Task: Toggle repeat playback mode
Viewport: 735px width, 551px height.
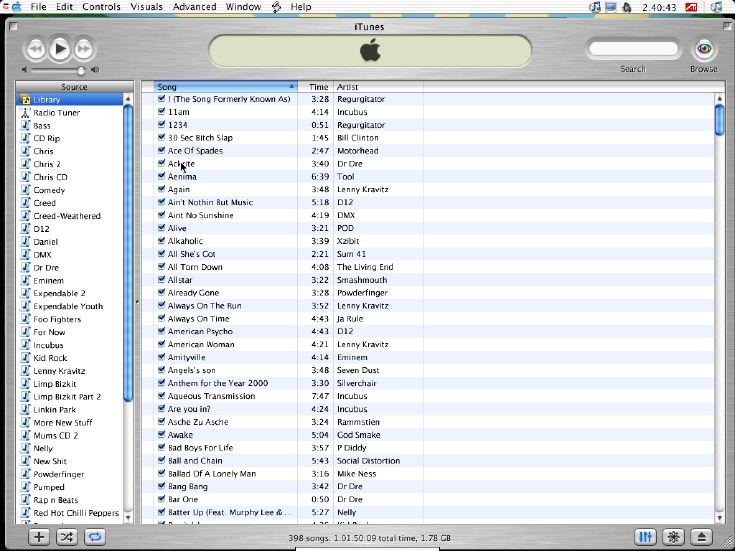Action: click(x=95, y=537)
